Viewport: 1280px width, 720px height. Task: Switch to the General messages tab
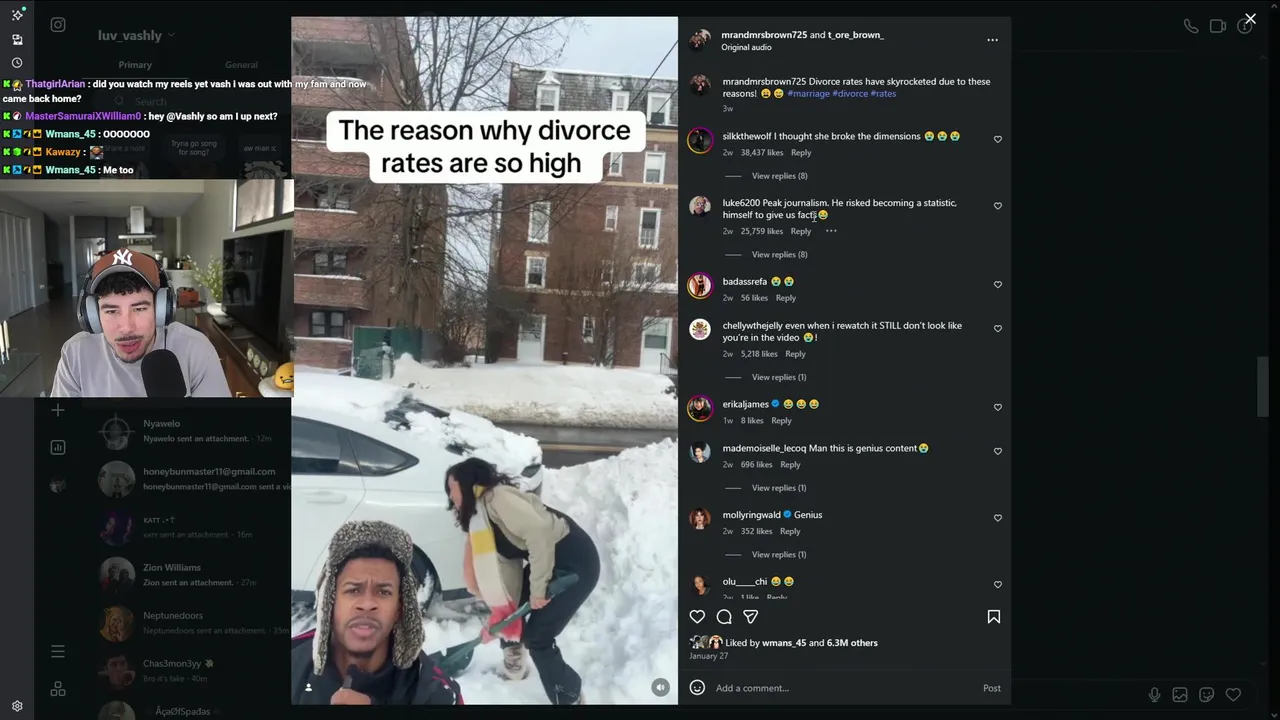(x=241, y=65)
